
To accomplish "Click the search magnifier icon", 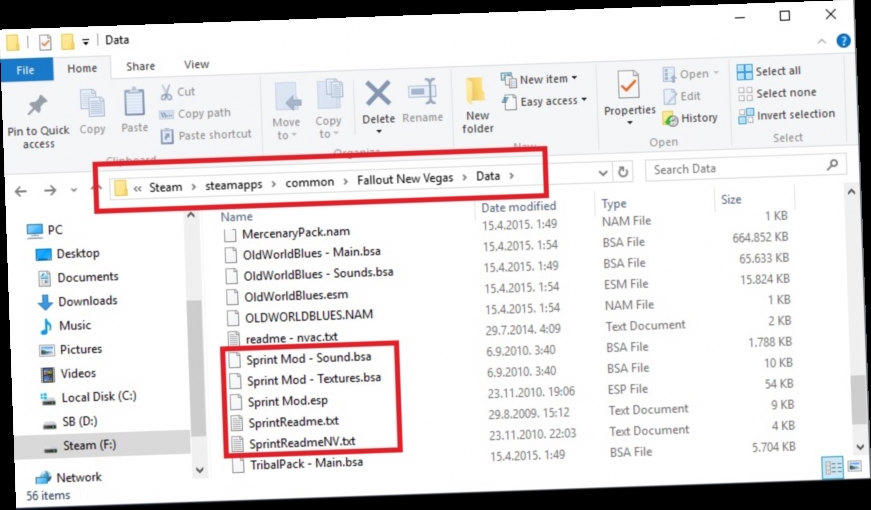I will [832, 164].
